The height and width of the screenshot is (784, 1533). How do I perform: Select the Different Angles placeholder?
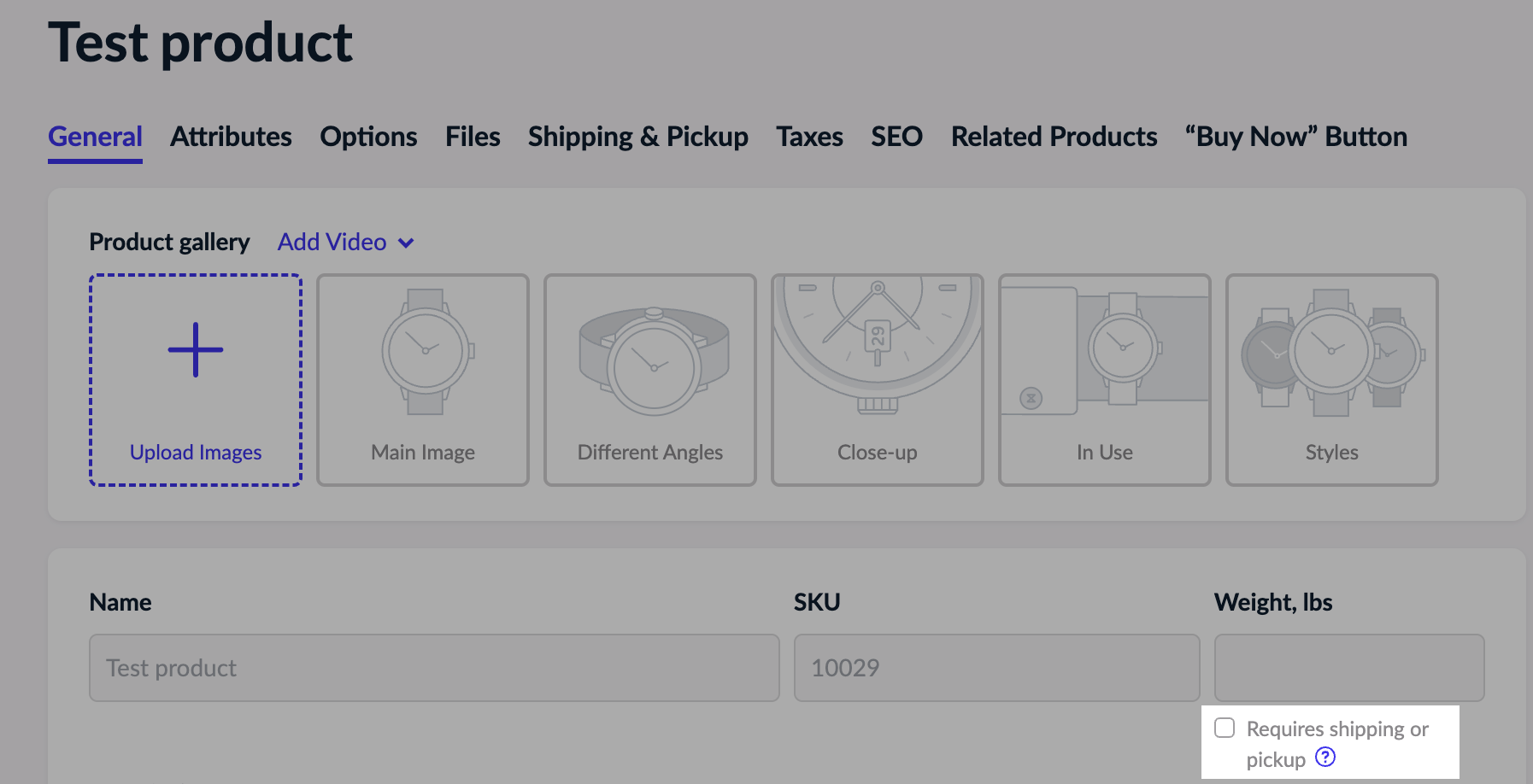[650, 380]
